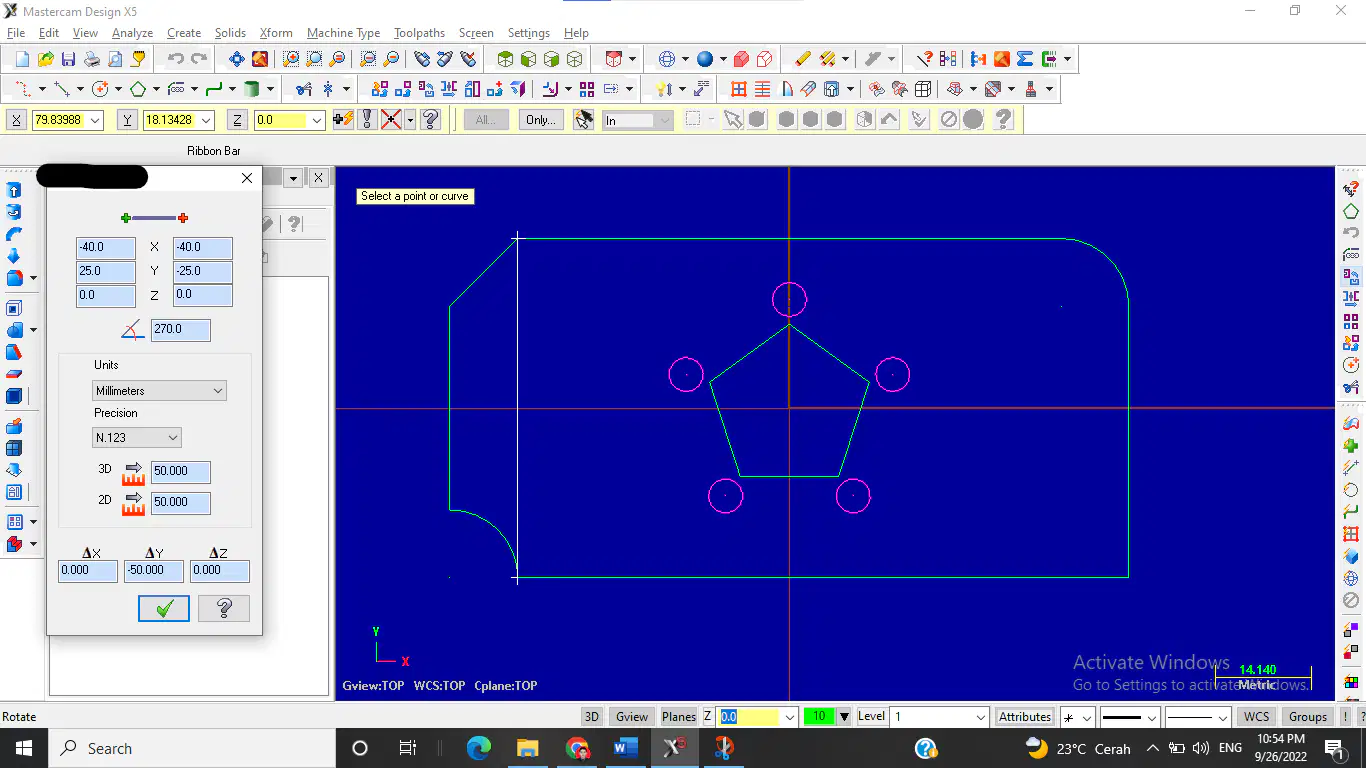Select the Create Line tool icon
The image size is (1366, 768).
62,89
